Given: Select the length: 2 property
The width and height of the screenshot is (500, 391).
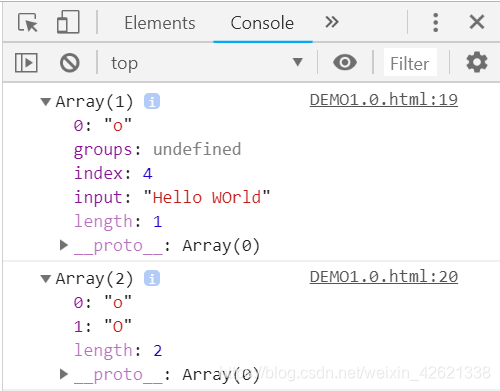Looking at the screenshot, I should pos(118,351).
